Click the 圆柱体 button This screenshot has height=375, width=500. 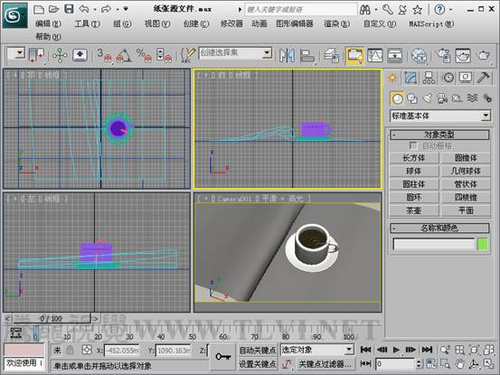(x=414, y=184)
